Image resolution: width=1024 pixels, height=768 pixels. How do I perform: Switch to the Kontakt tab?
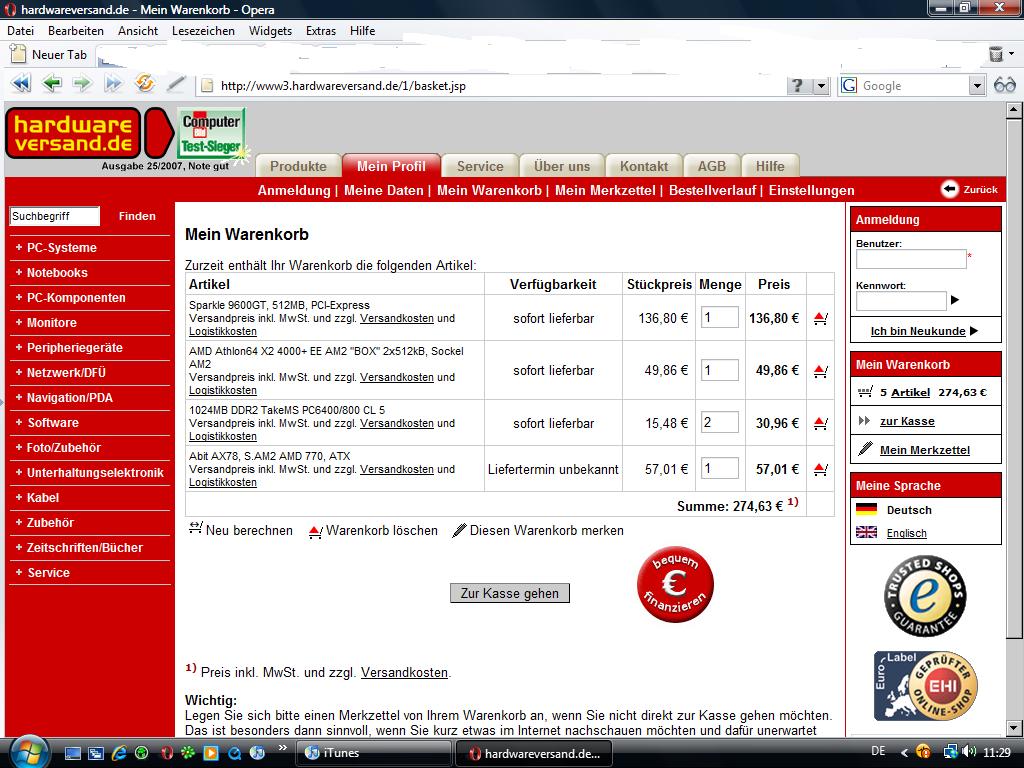[644, 166]
